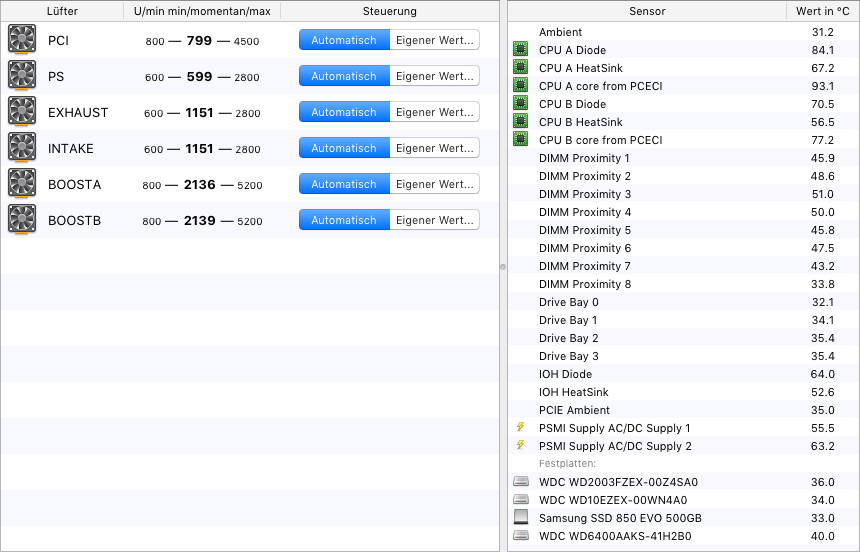Click the PCI fan icon

point(22,39)
